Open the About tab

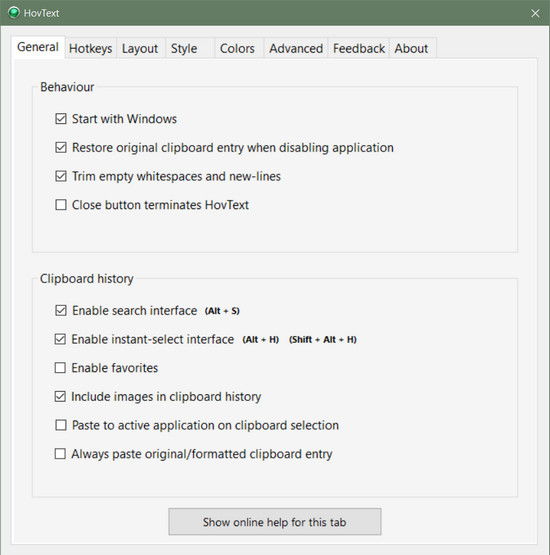411,48
